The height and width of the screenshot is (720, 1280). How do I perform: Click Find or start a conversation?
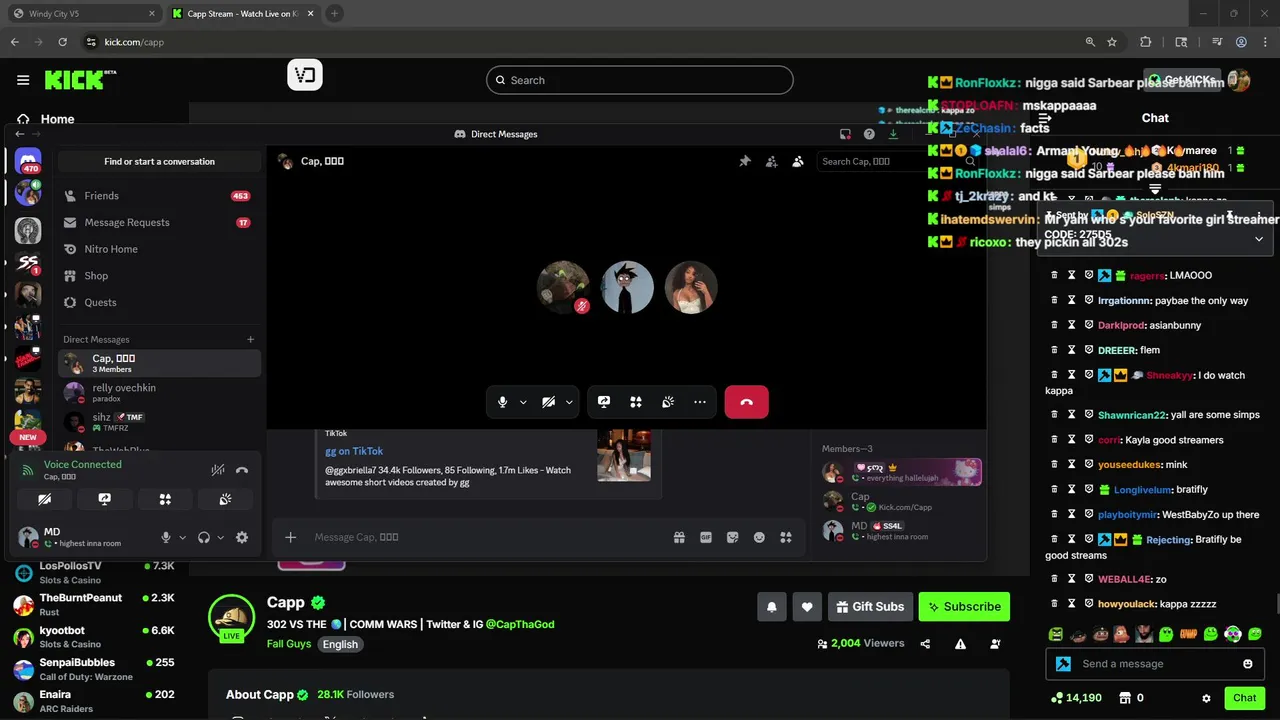pos(159,161)
